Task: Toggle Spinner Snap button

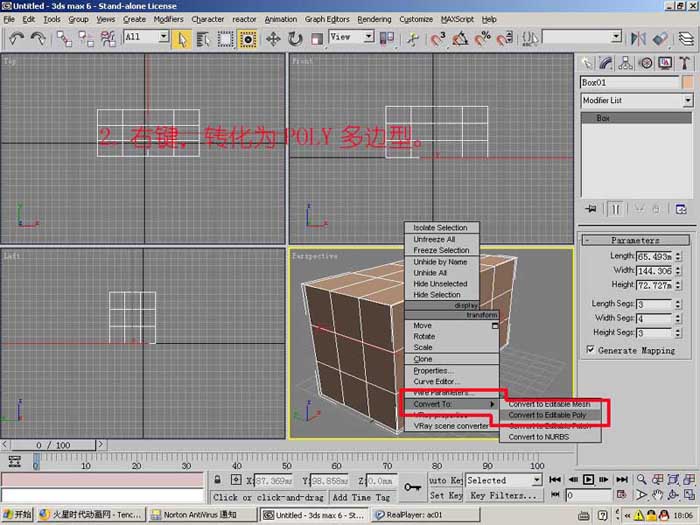Action: tap(505, 39)
